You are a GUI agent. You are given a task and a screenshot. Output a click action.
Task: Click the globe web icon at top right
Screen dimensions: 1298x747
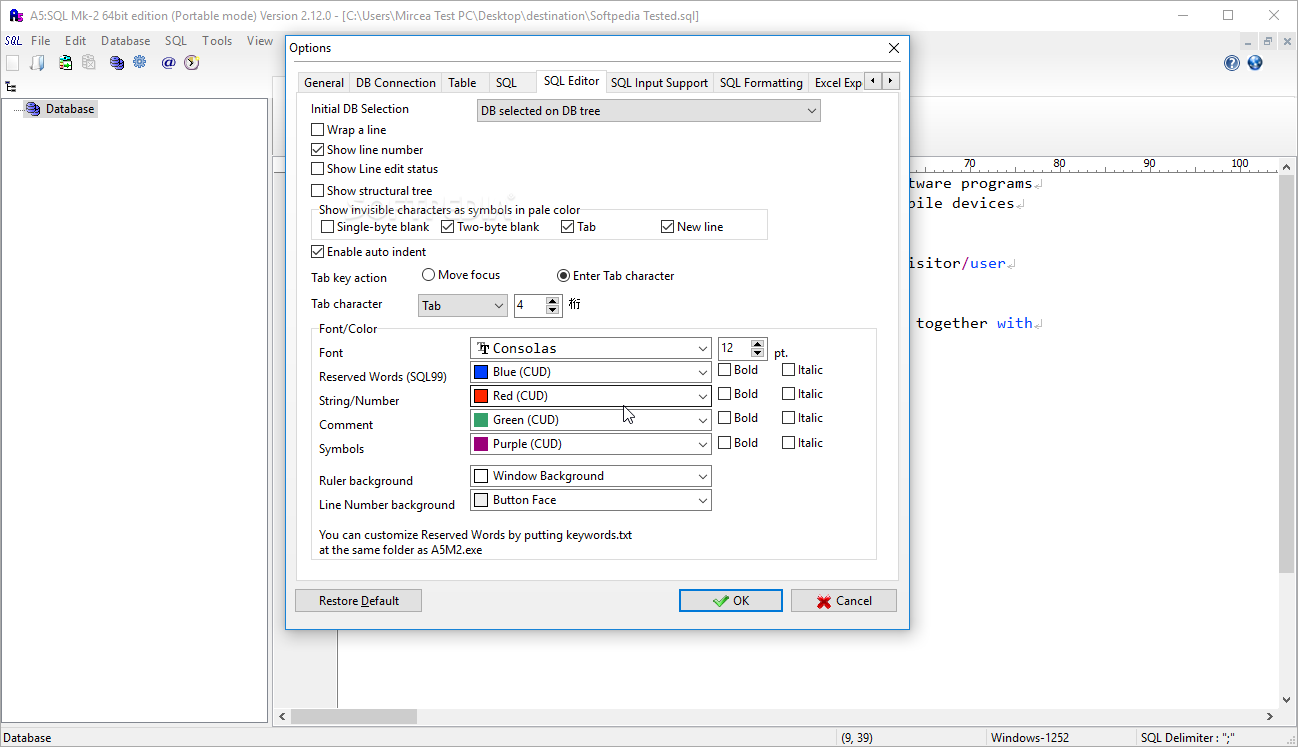tap(1255, 63)
